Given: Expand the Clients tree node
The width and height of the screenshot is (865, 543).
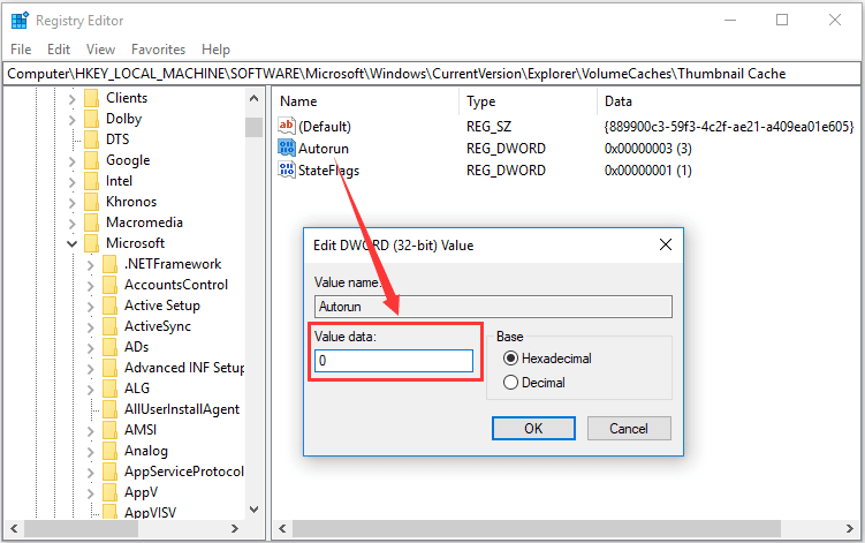Looking at the screenshot, I should [x=72, y=98].
